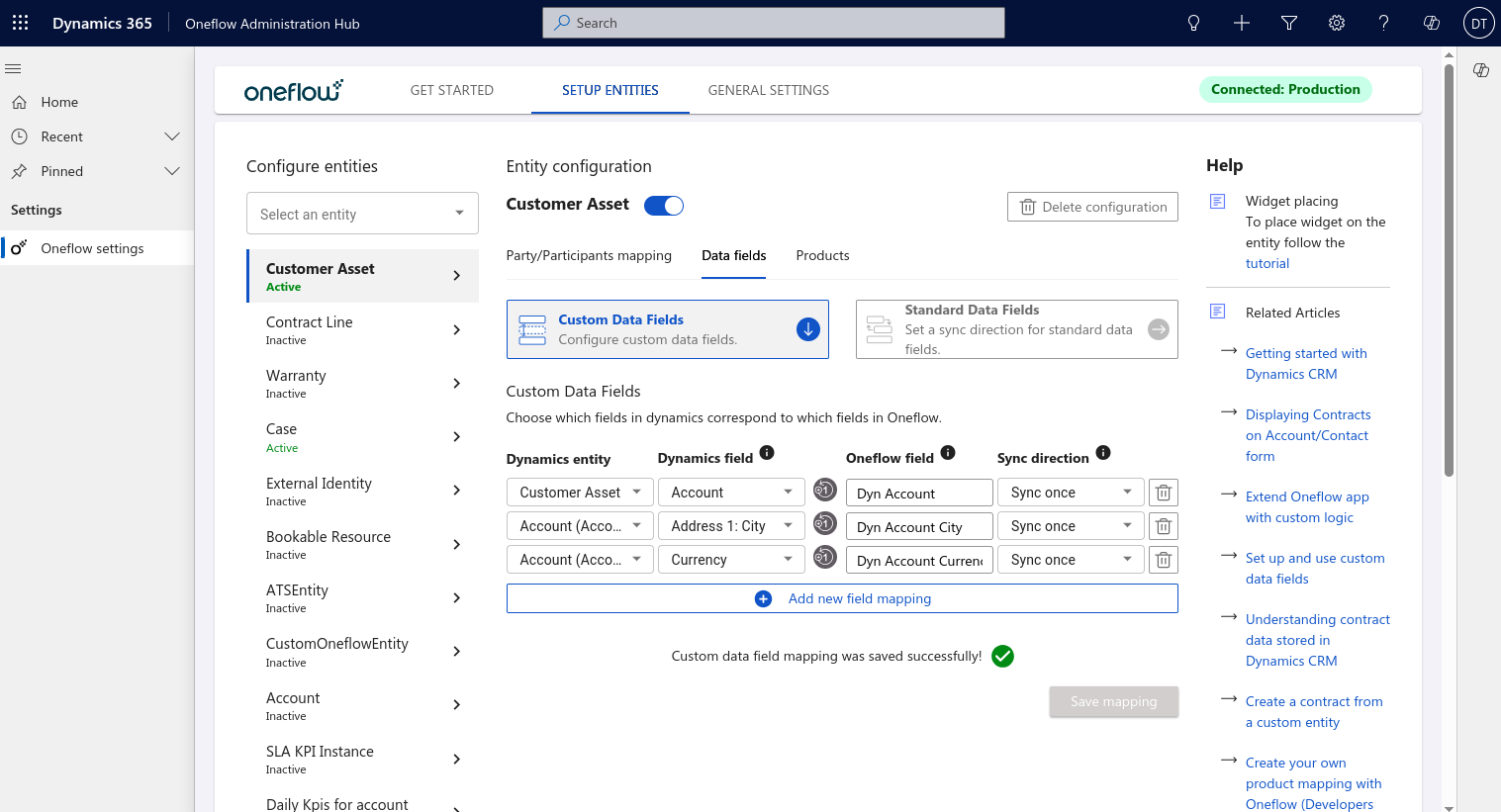The height and width of the screenshot is (812, 1501).
Task: Open the Products tab
Action: click(x=822, y=255)
